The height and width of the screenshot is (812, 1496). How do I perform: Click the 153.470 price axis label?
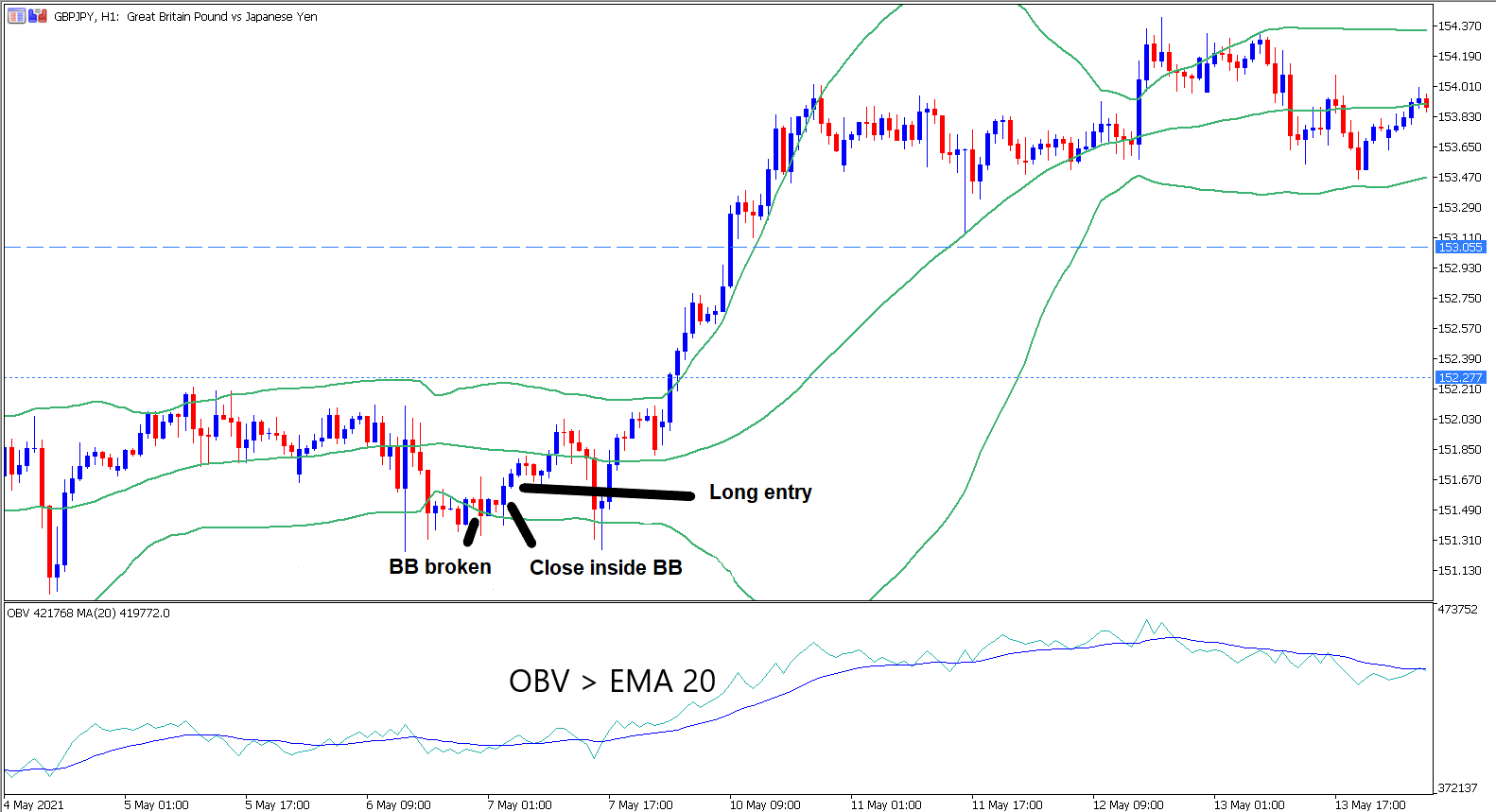[1459, 177]
